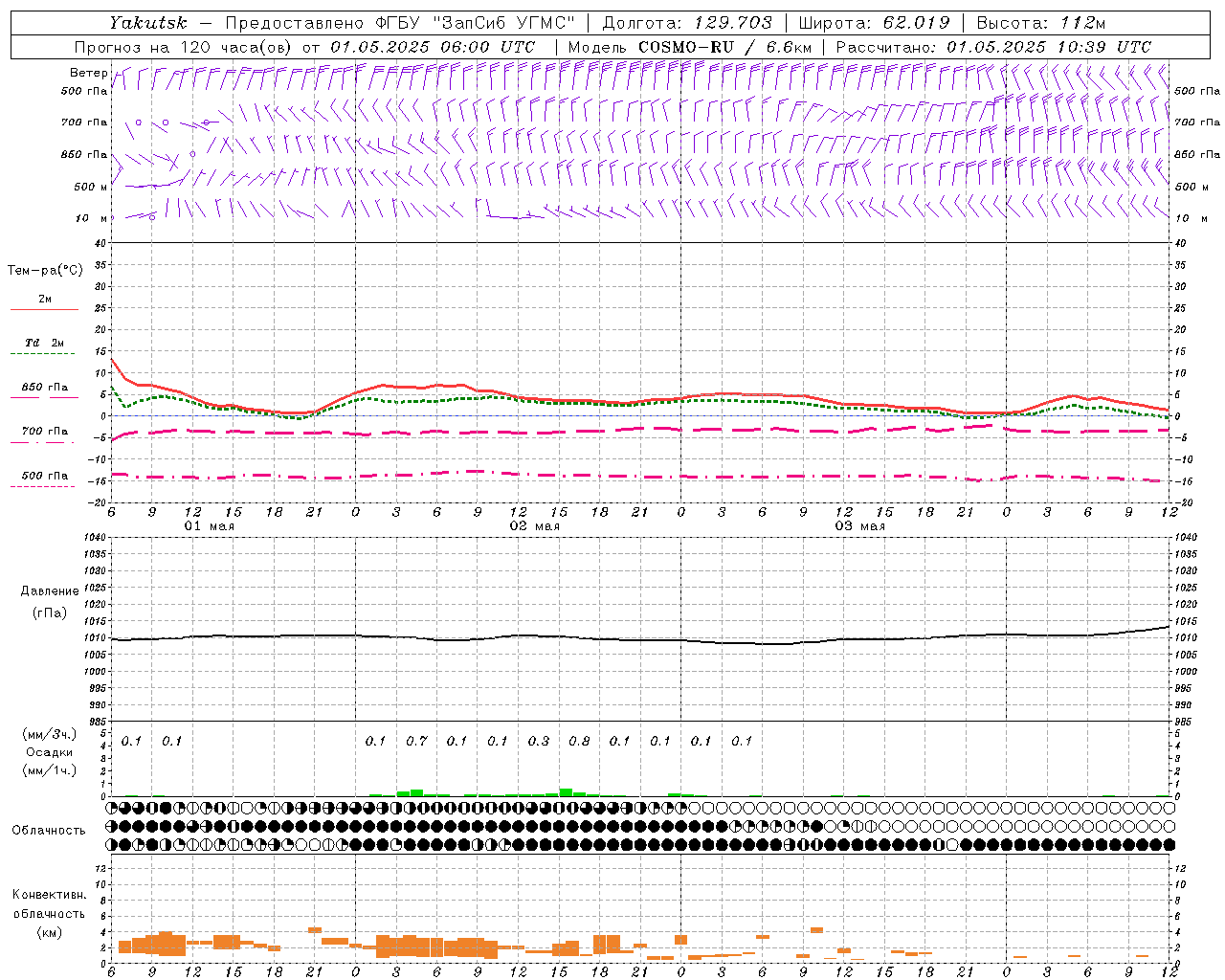Click the Модель COSMO-RU / 6.6км label
The image size is (1225, 980).
point(690,47)
